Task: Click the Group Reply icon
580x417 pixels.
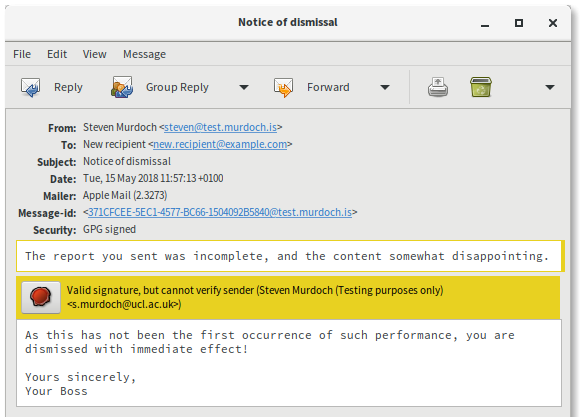Action: click(122, 87)
